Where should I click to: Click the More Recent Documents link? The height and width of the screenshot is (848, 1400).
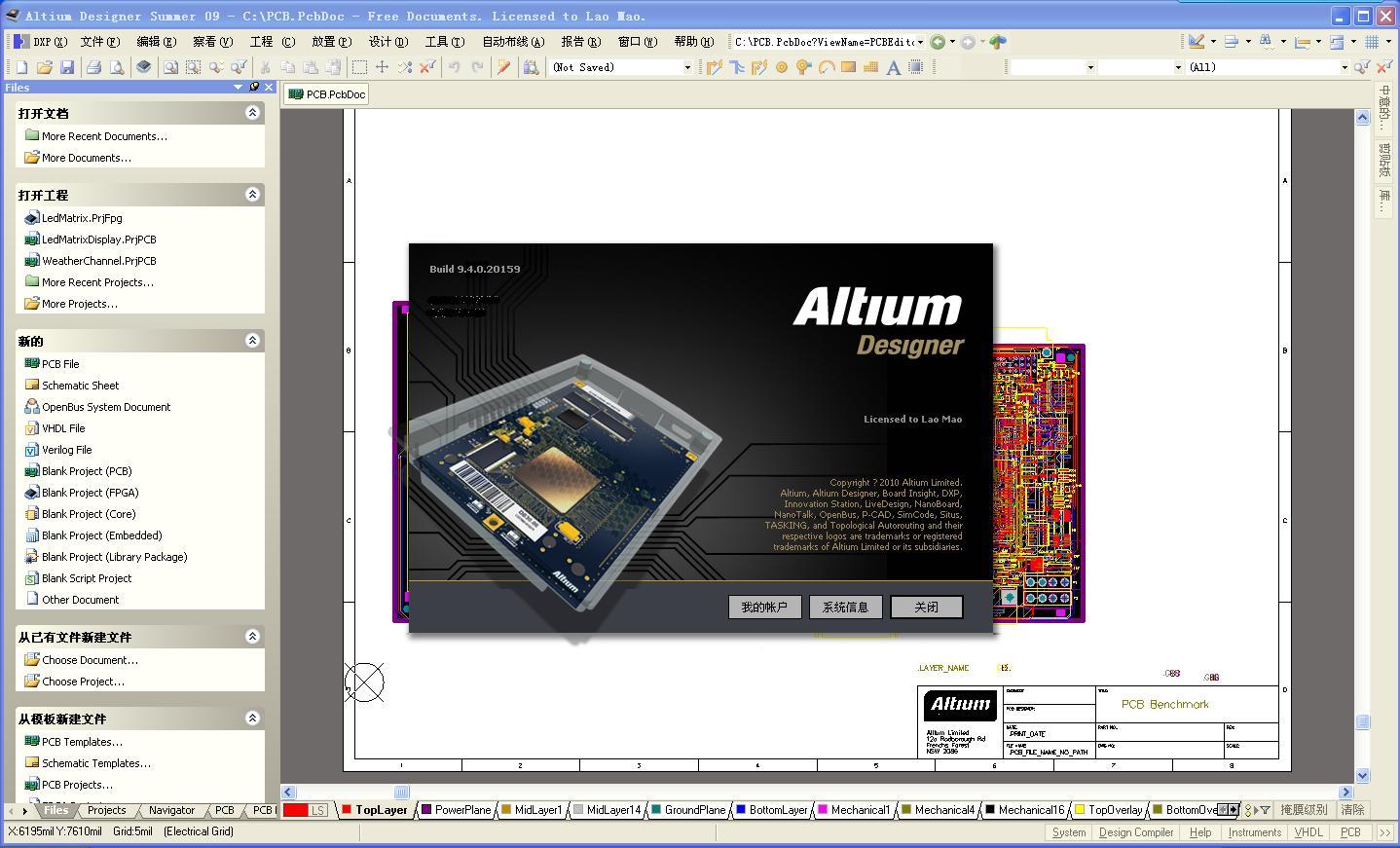104,136
